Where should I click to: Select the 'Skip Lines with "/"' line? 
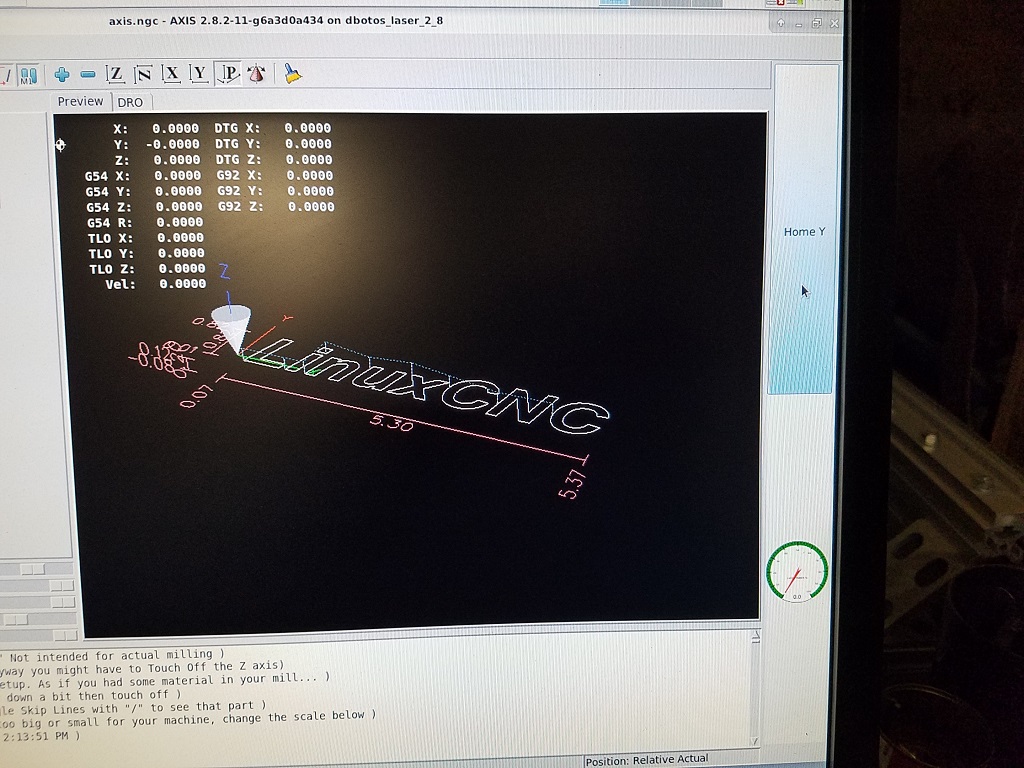point(133,707)
